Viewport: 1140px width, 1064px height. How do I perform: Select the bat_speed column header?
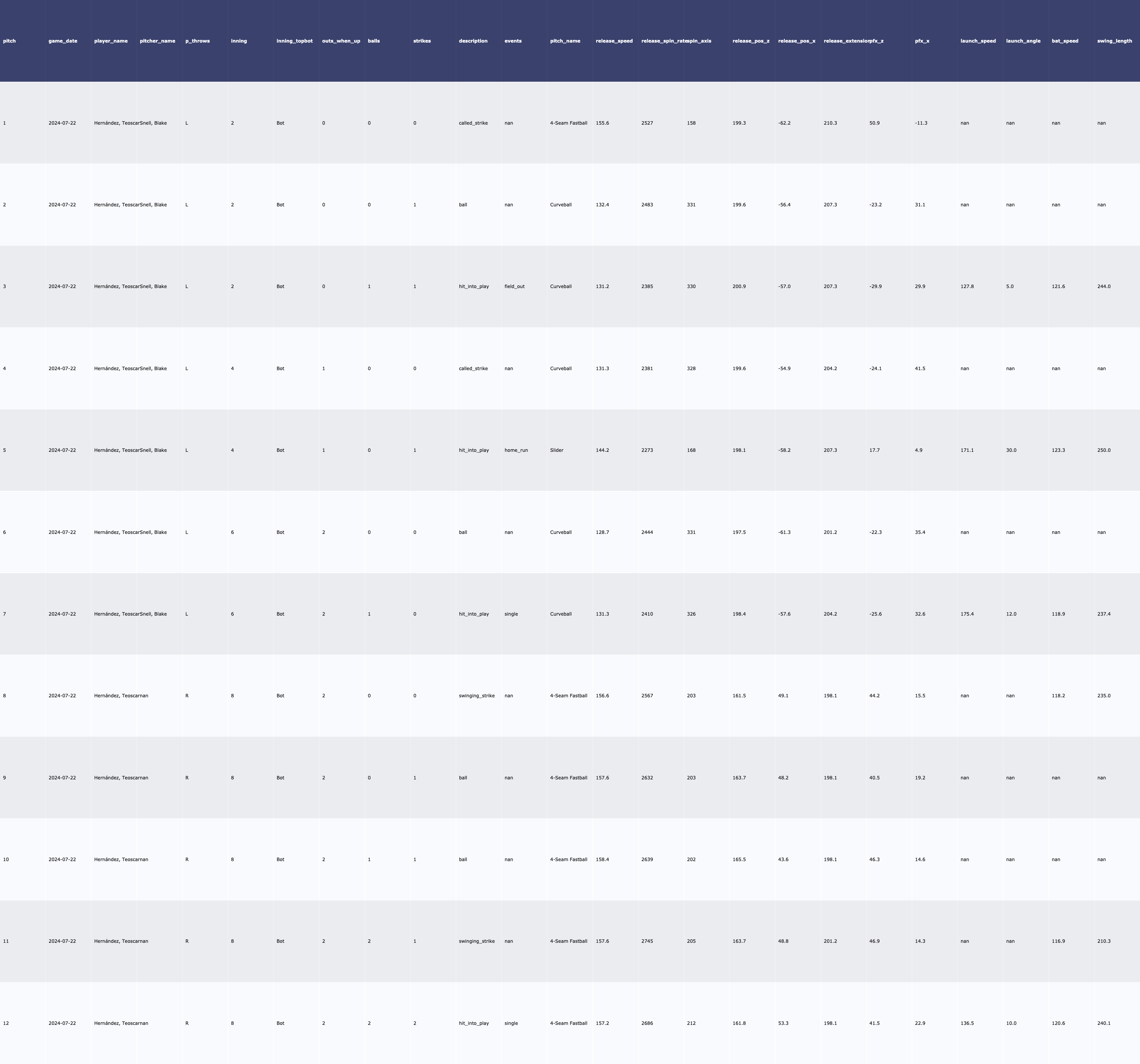1065,41
